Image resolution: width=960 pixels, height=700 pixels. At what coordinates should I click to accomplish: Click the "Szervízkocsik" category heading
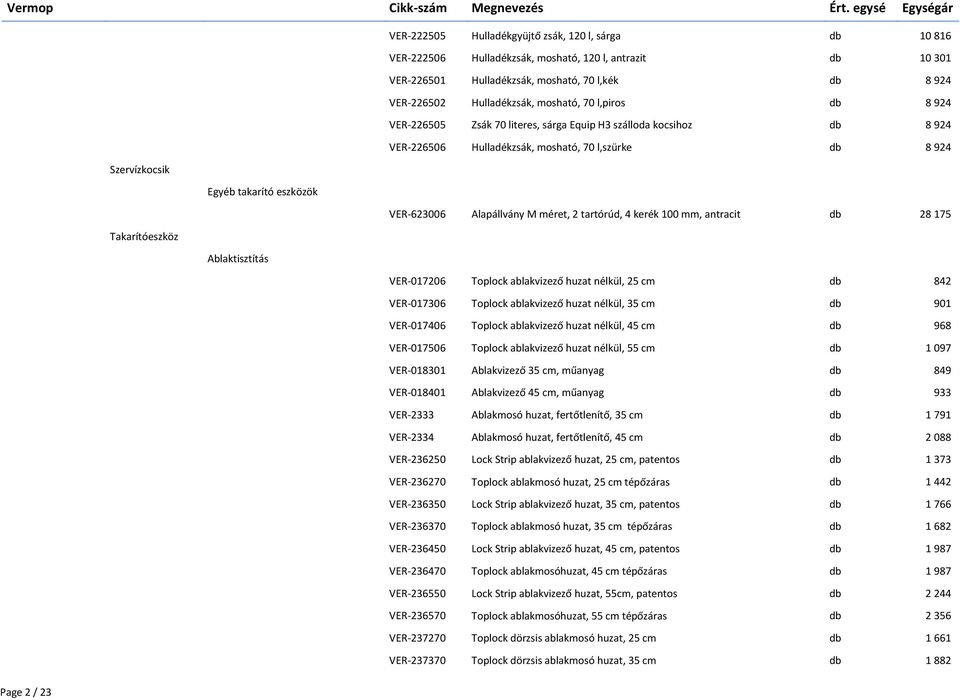[x=140, y=170]
